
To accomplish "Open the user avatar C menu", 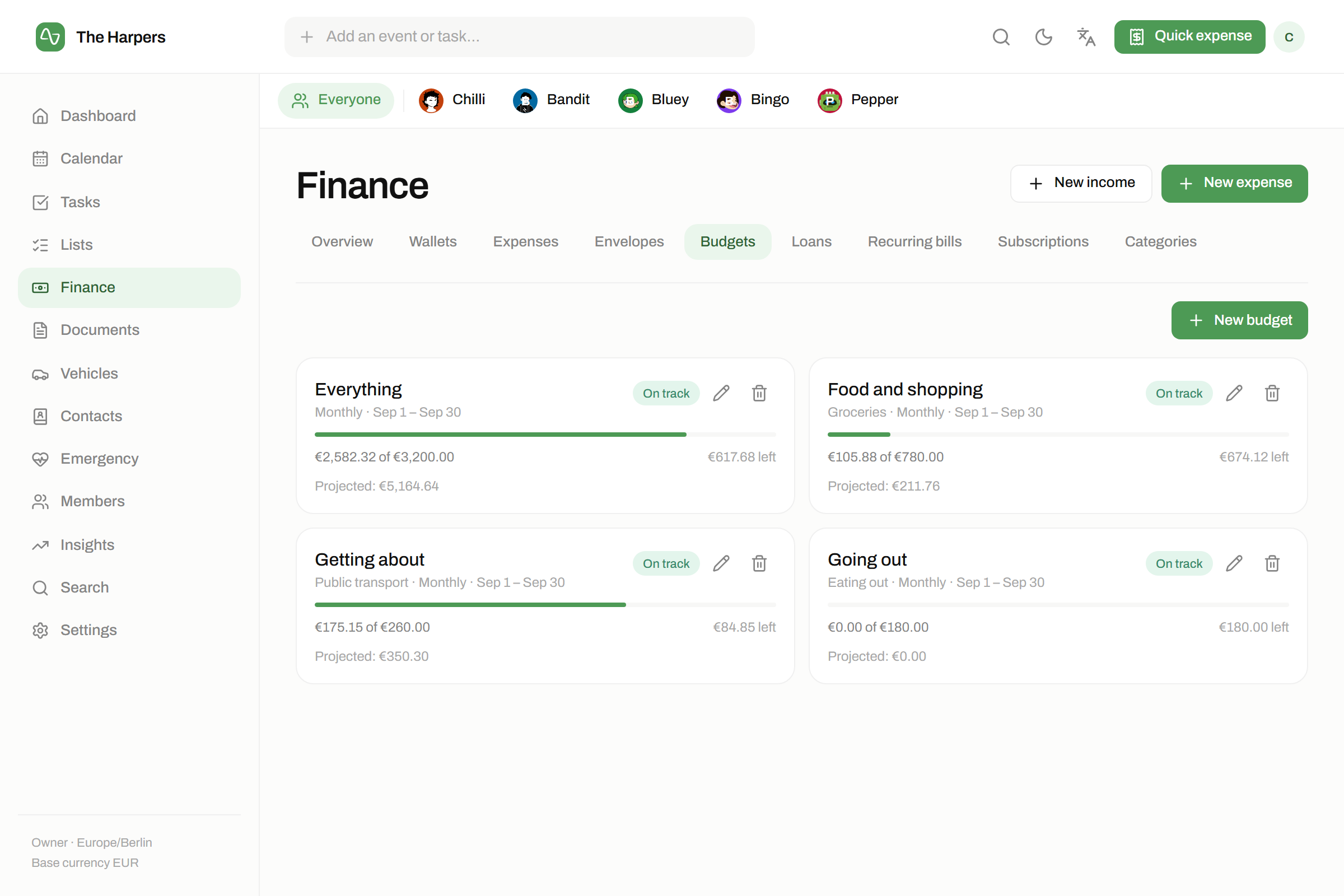I will coord(1289,37).
